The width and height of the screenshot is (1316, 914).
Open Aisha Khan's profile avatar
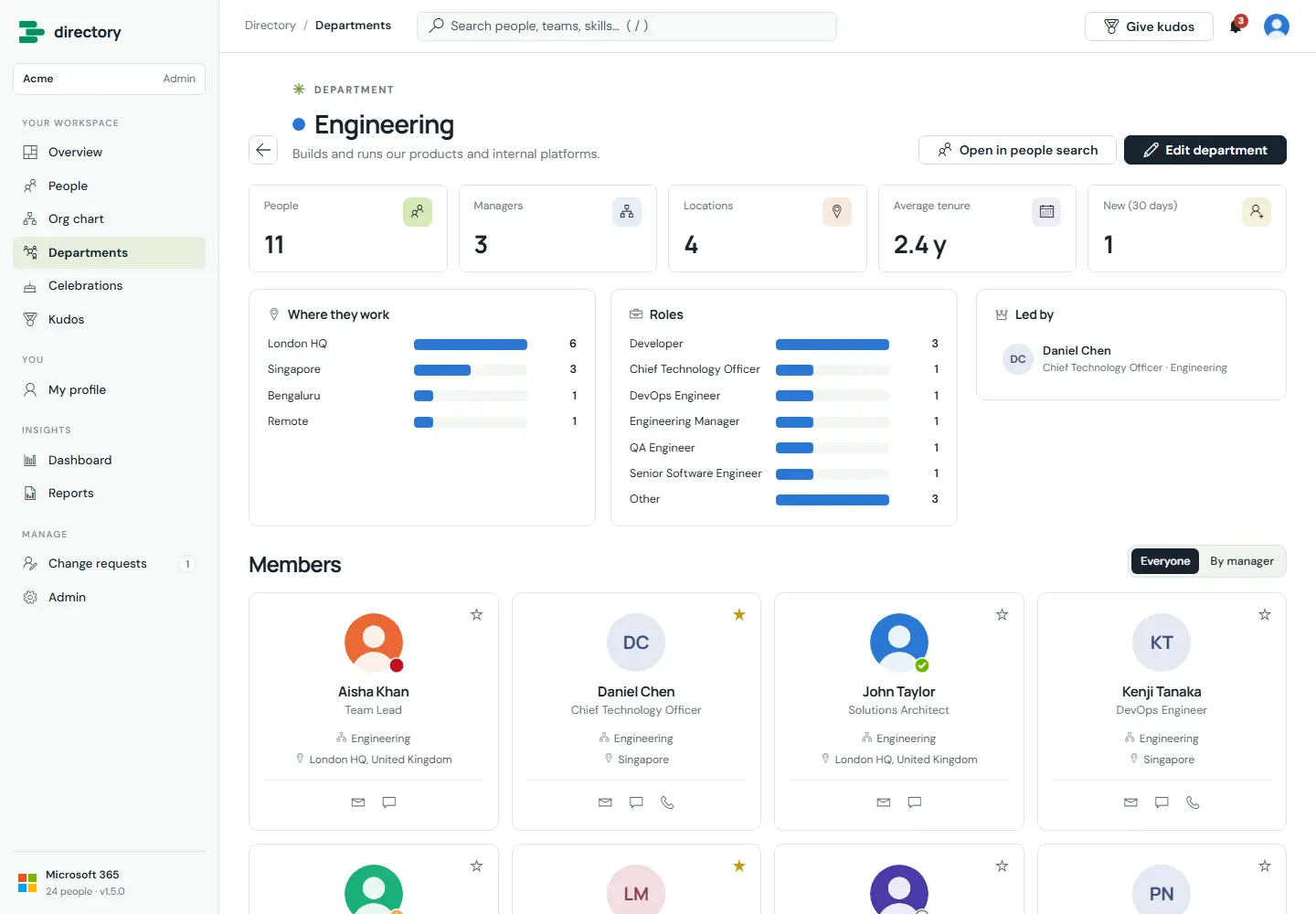coord(374,643)
